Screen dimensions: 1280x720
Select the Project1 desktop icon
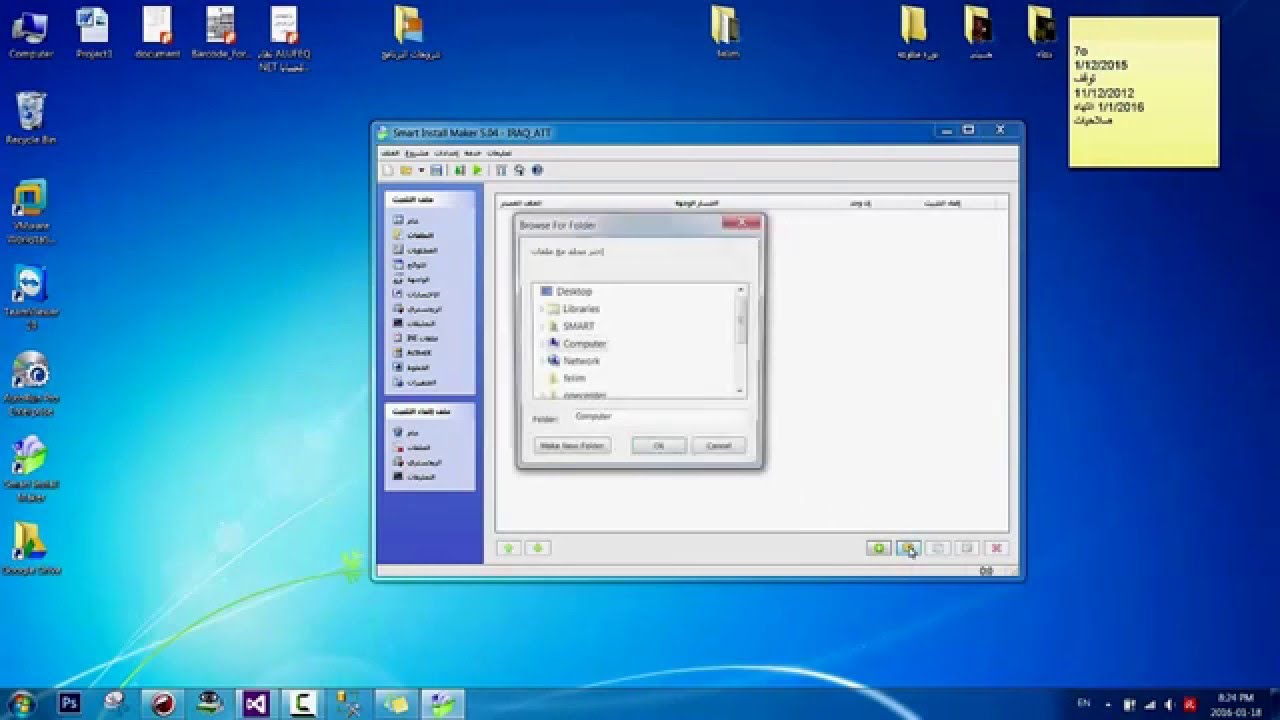pos(93,33)
